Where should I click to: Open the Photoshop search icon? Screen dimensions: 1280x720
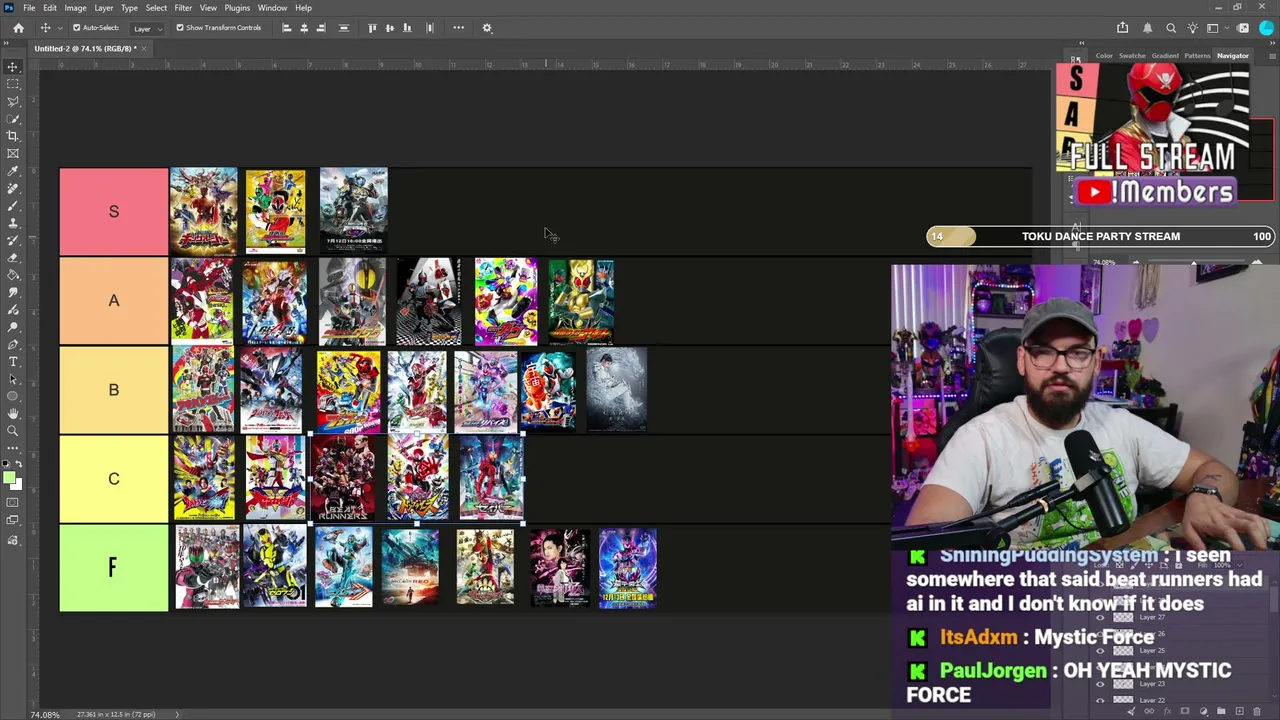tap(1171, 28)
